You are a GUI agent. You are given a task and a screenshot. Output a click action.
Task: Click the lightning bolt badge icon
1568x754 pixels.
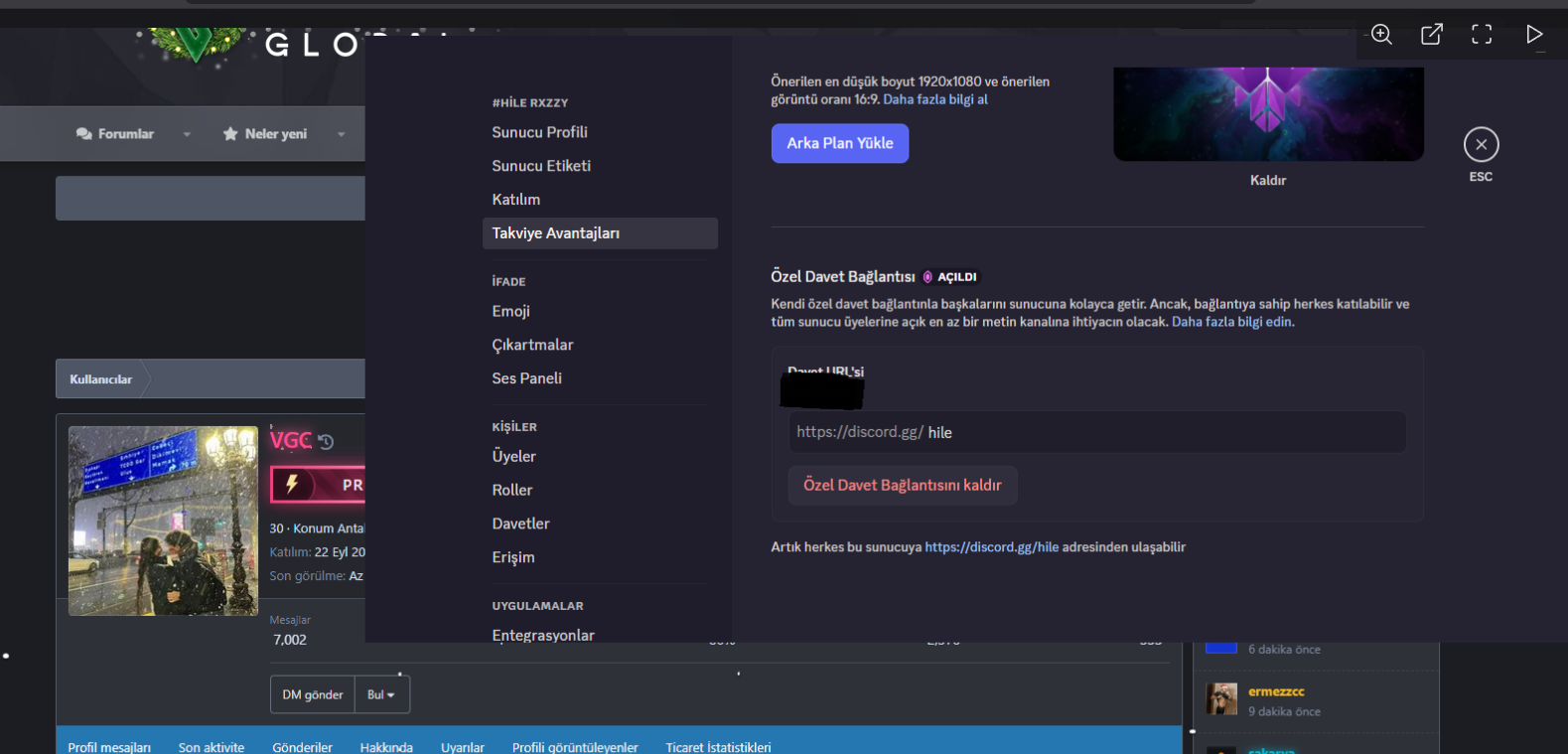(x=292, y=484)
